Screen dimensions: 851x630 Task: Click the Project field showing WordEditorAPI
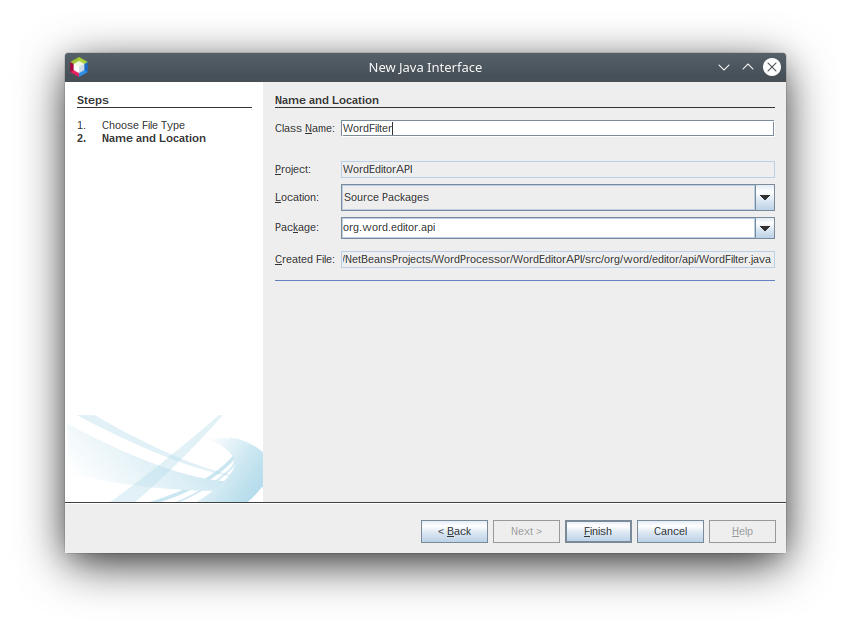(x=556, y=170)
